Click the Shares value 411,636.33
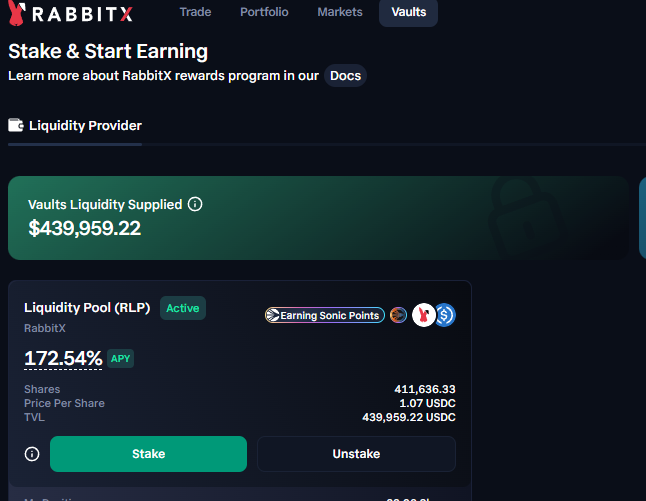The height and width of the screenshot is (501, 646). pos(425,389)
